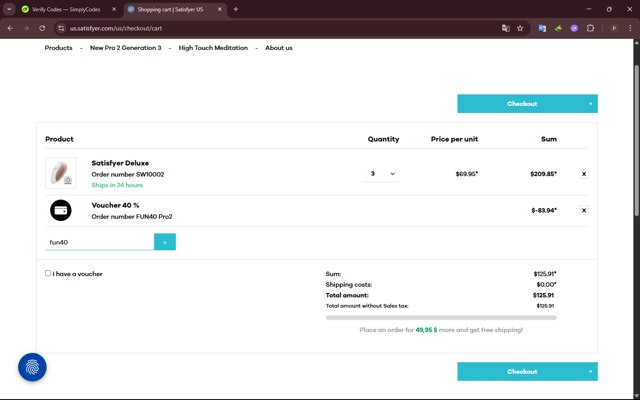Open the purple extension icon in toolbar
Screen dimensions: 640x400
click(x=574, y=28)
